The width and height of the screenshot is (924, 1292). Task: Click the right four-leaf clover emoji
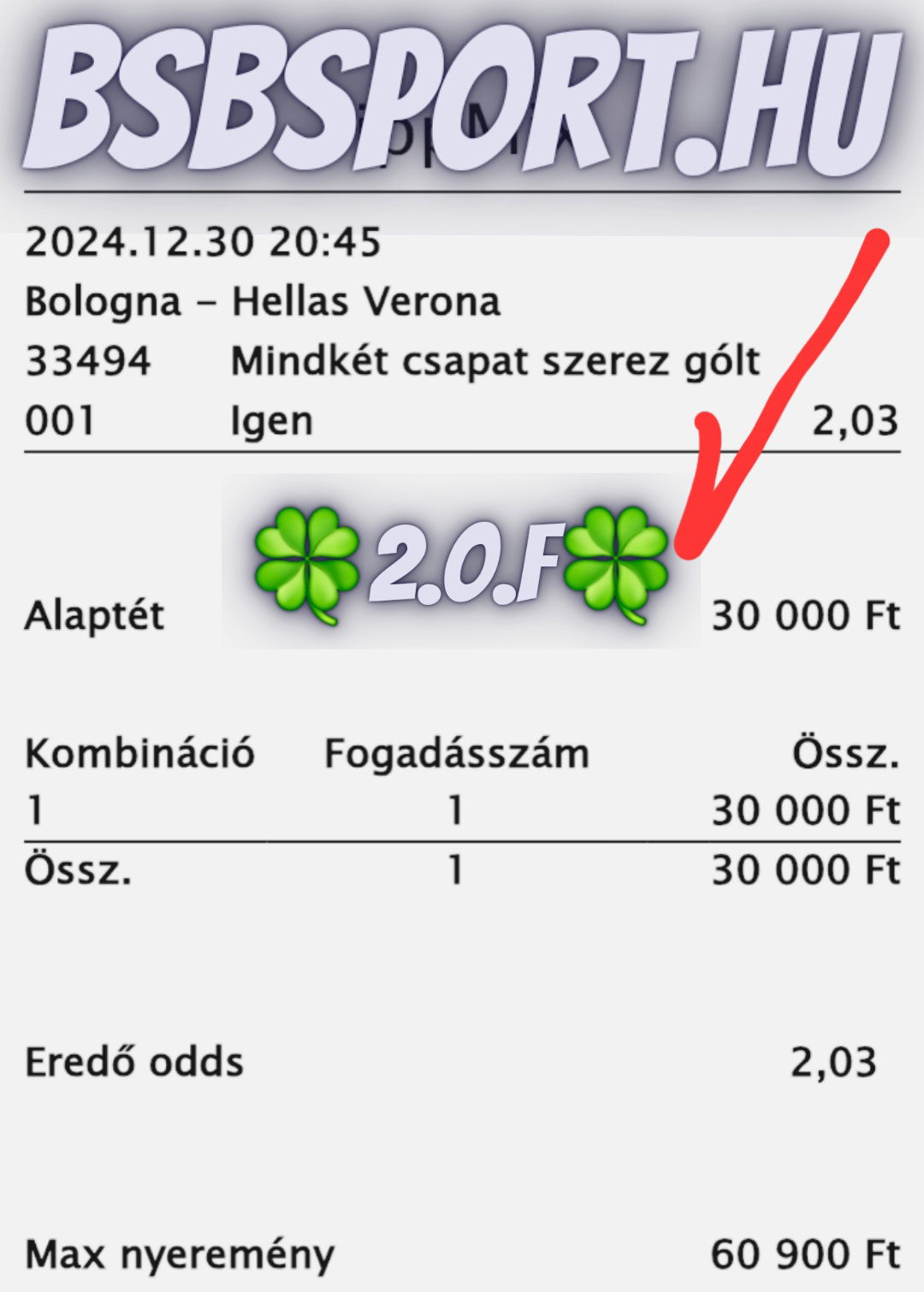(x=614, y=565)
